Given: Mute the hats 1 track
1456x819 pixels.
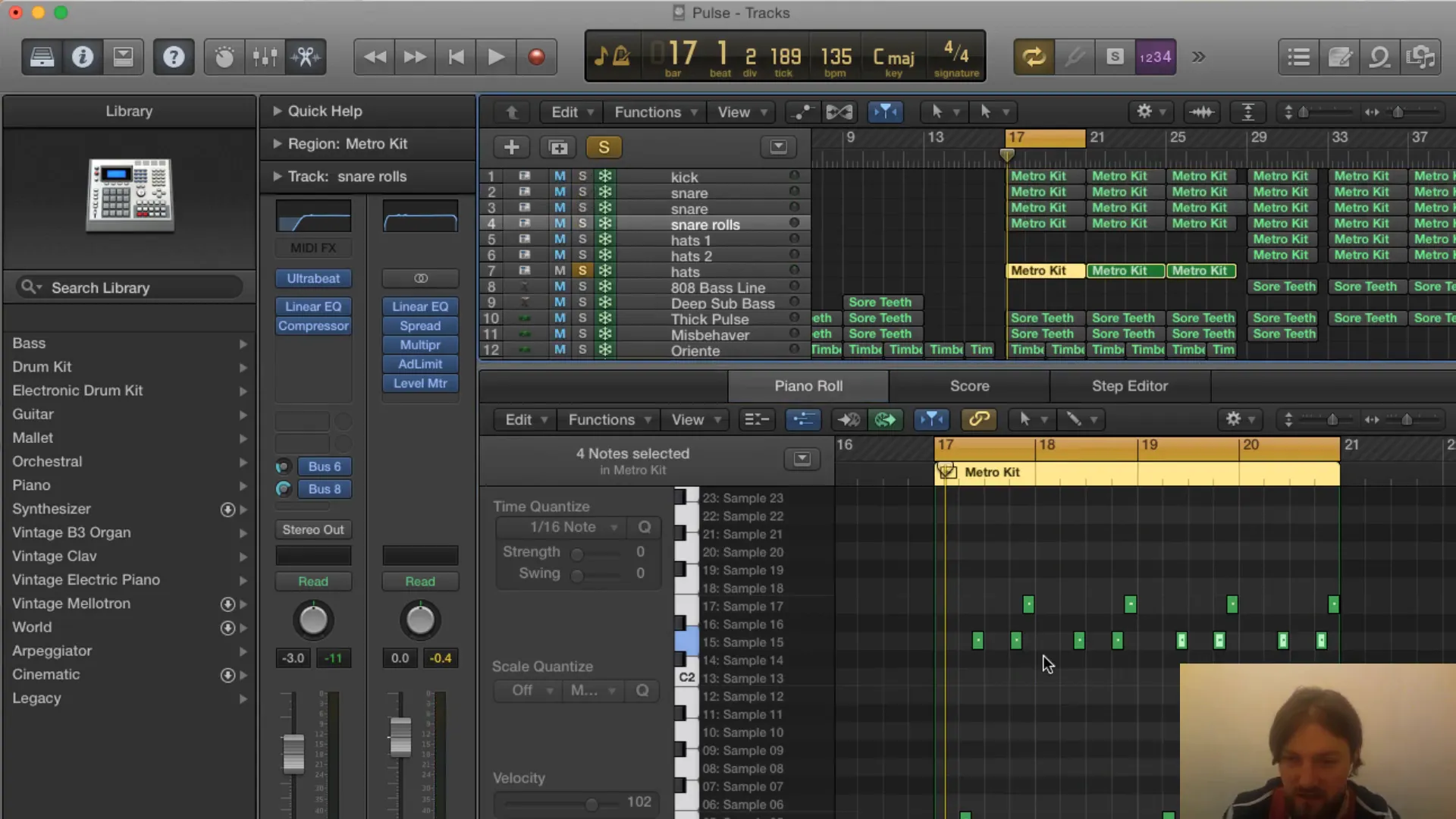Looking at the screenshot, I should tap(559, 240).
